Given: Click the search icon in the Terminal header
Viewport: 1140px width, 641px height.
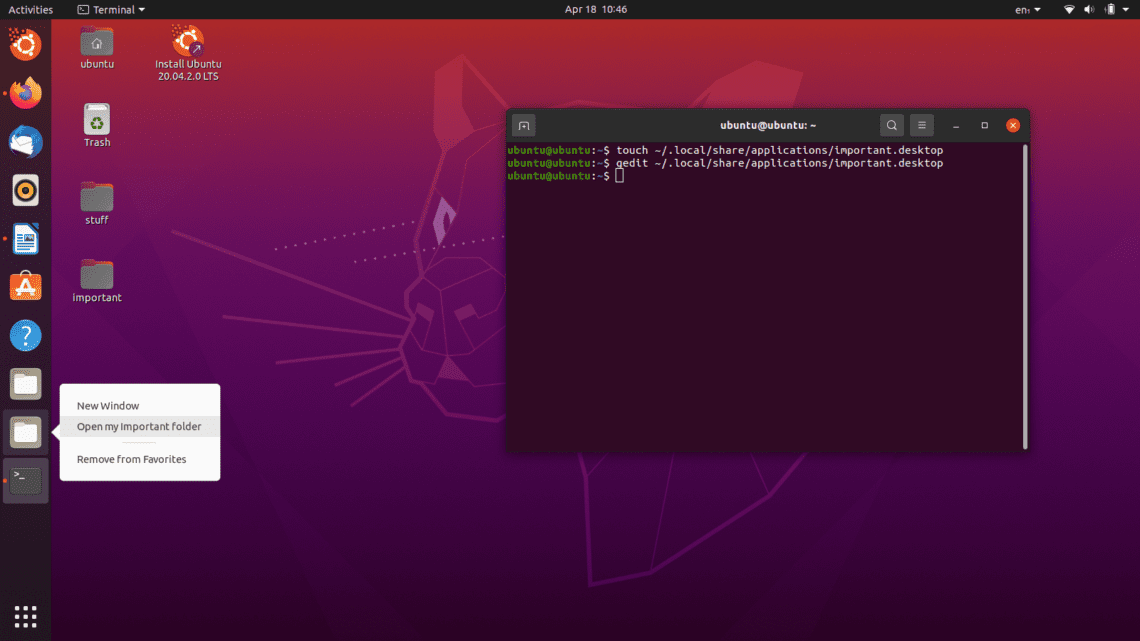Looking at the screenshot, I should pyautogui.click(x=891, y=125).
